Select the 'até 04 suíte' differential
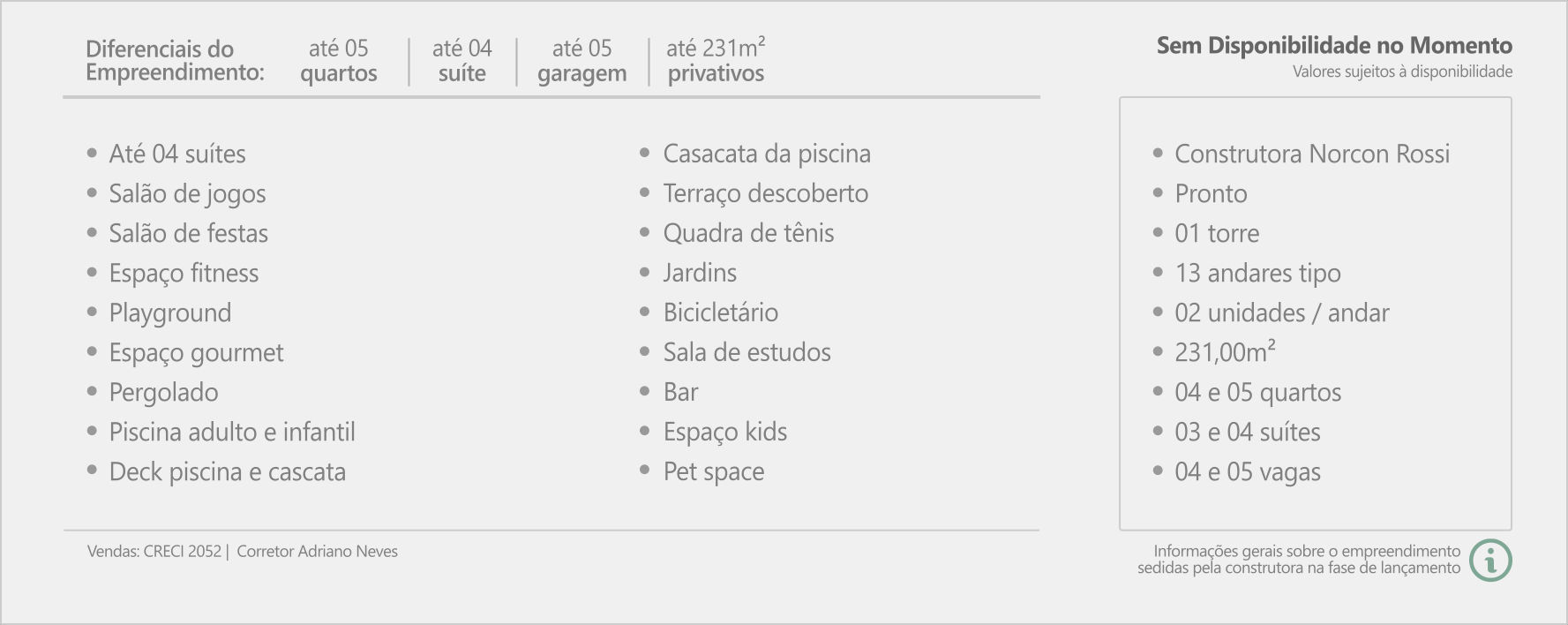 pyautogui.click(x=462, y=61)
